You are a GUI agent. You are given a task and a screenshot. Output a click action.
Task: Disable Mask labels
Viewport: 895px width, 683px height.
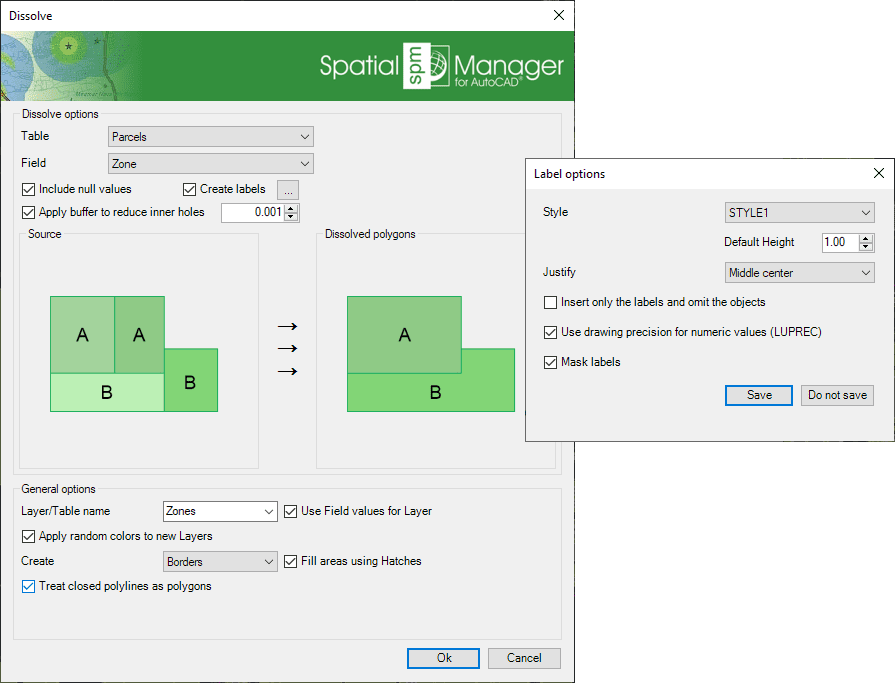click(x=548, y=362)
